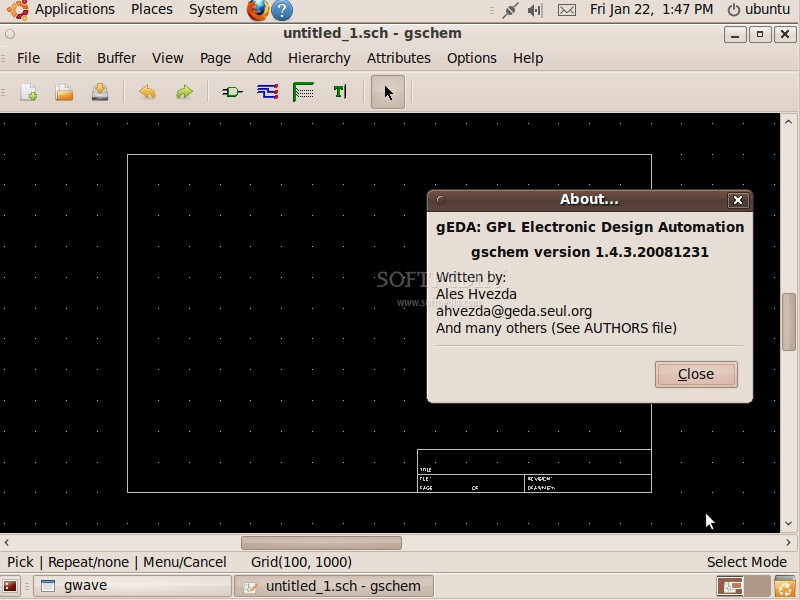Click the ahvezda@geda.seul.org email text
The image size is (800, 600).
click(514, 311)
